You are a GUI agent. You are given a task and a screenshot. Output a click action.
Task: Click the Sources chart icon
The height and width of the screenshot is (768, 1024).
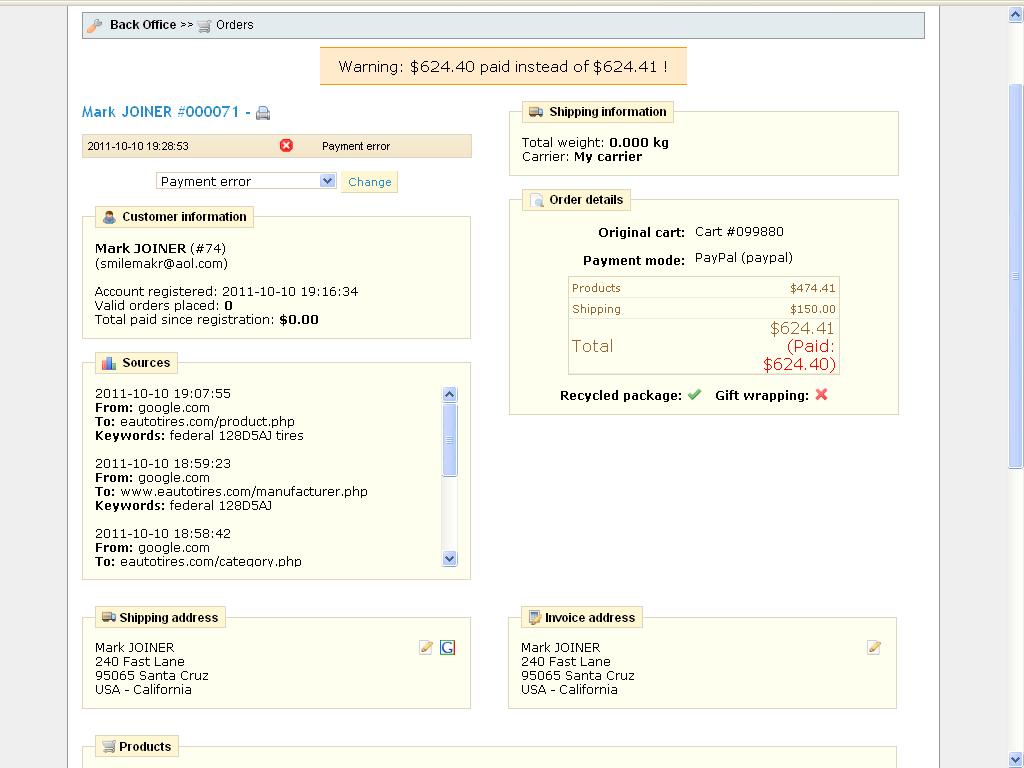point(109,363)
